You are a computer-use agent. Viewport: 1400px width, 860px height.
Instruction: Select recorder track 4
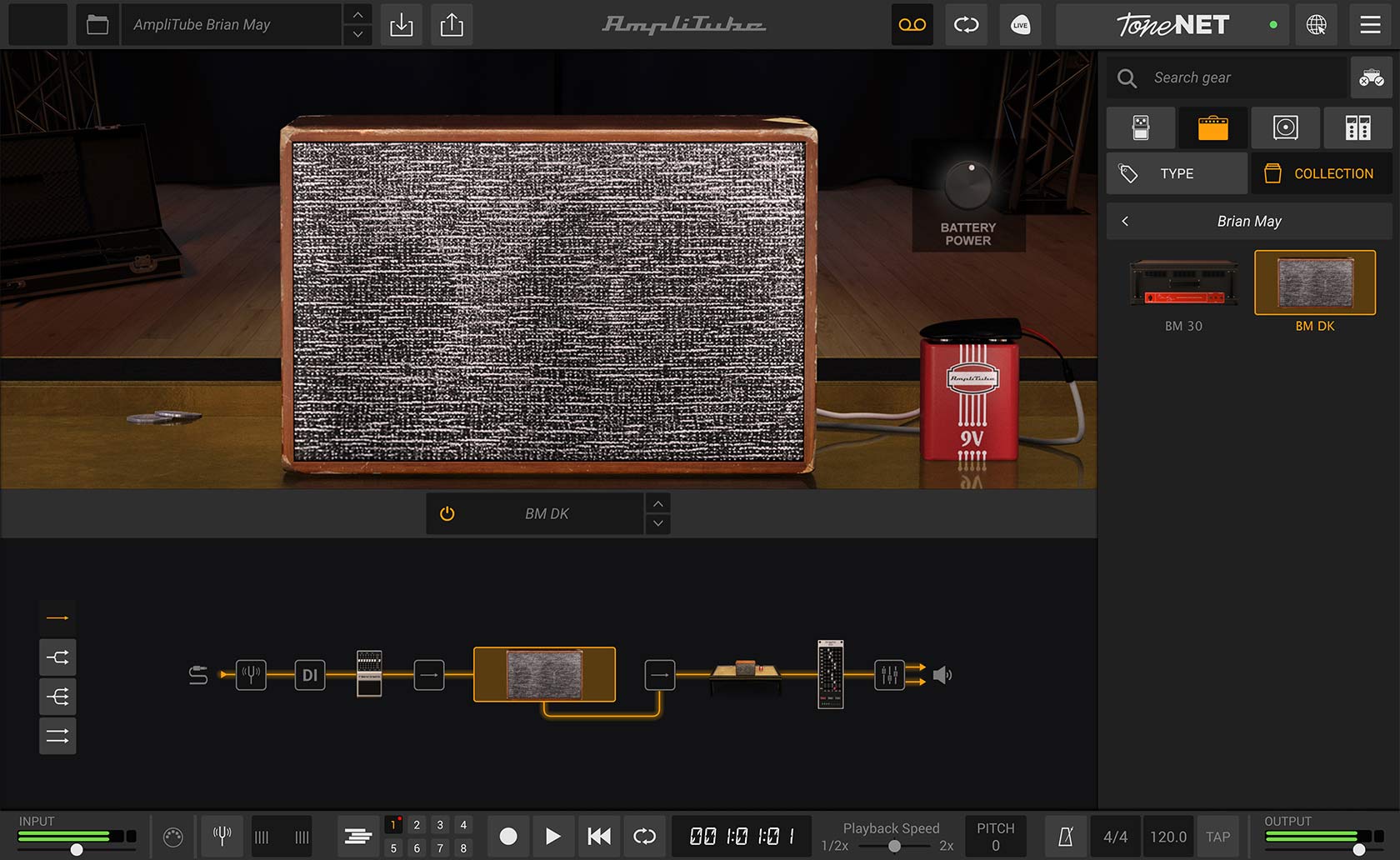click(x=463, y=825)
